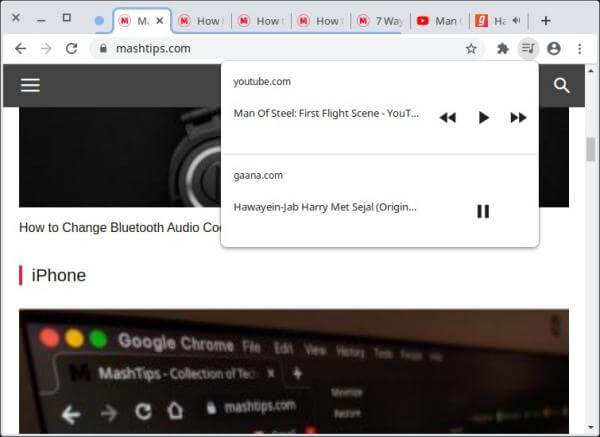Open the Extensions puzzle icon

pyautogui.click(x=502, y=49)
